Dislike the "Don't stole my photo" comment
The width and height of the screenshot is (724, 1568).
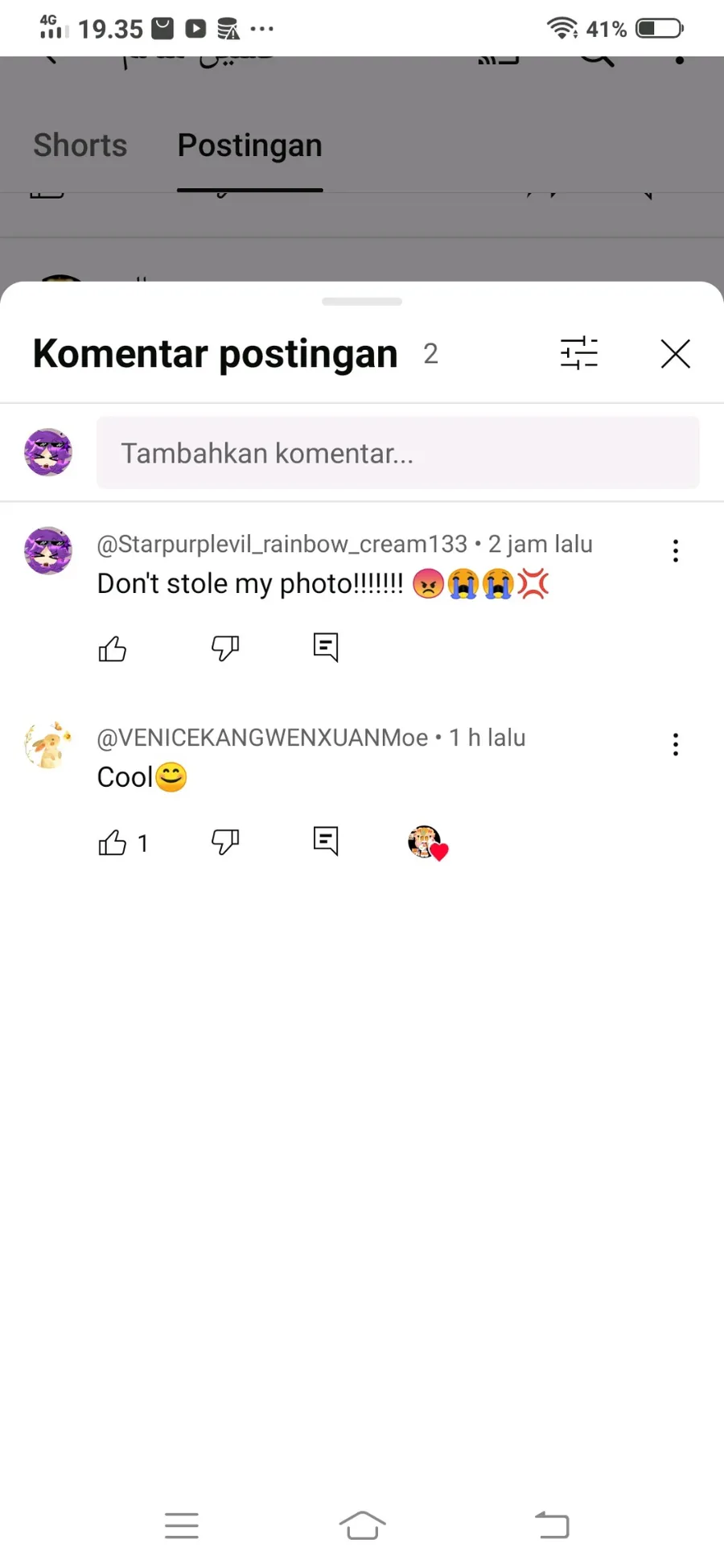(x=225, y=648)
